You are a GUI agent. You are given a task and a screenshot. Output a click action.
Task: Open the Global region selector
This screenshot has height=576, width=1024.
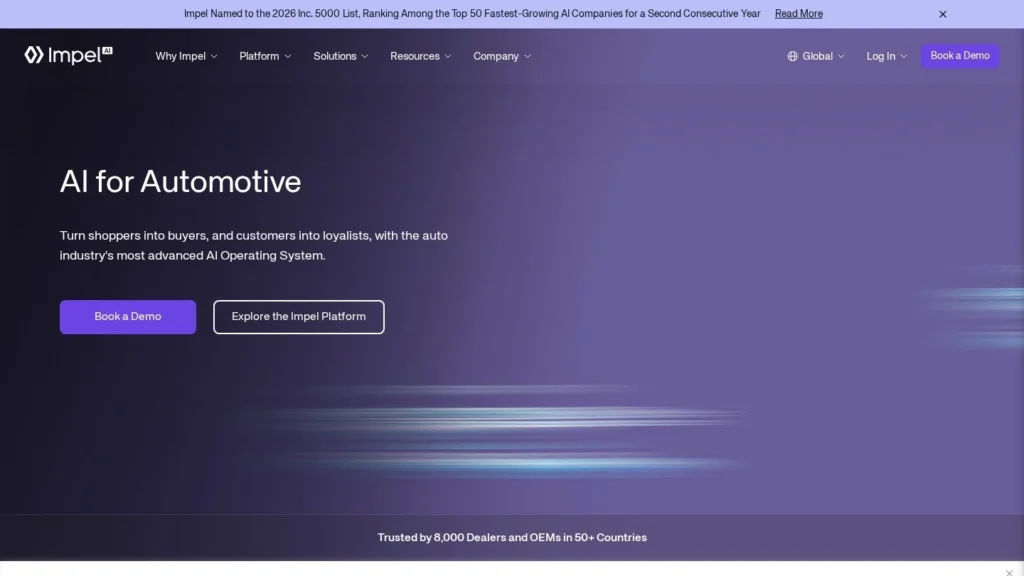coord(816,56)
